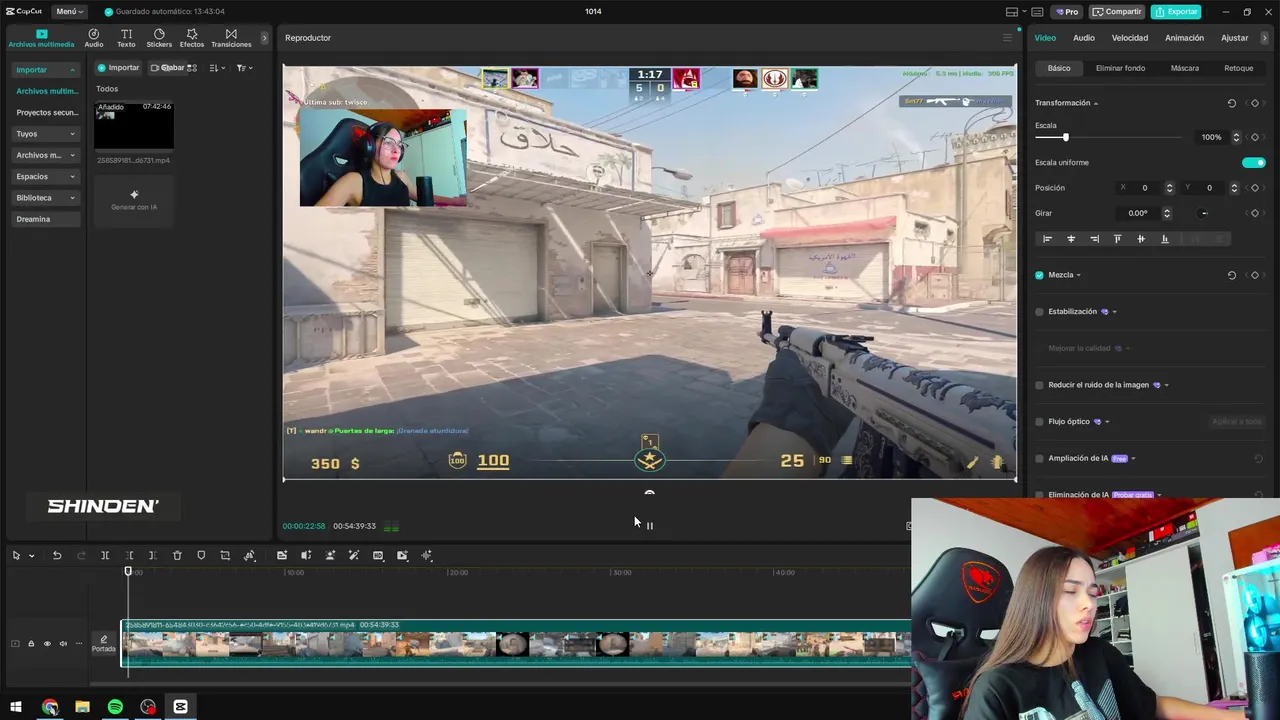Edit the Portada cover

(x=104, y=644)
